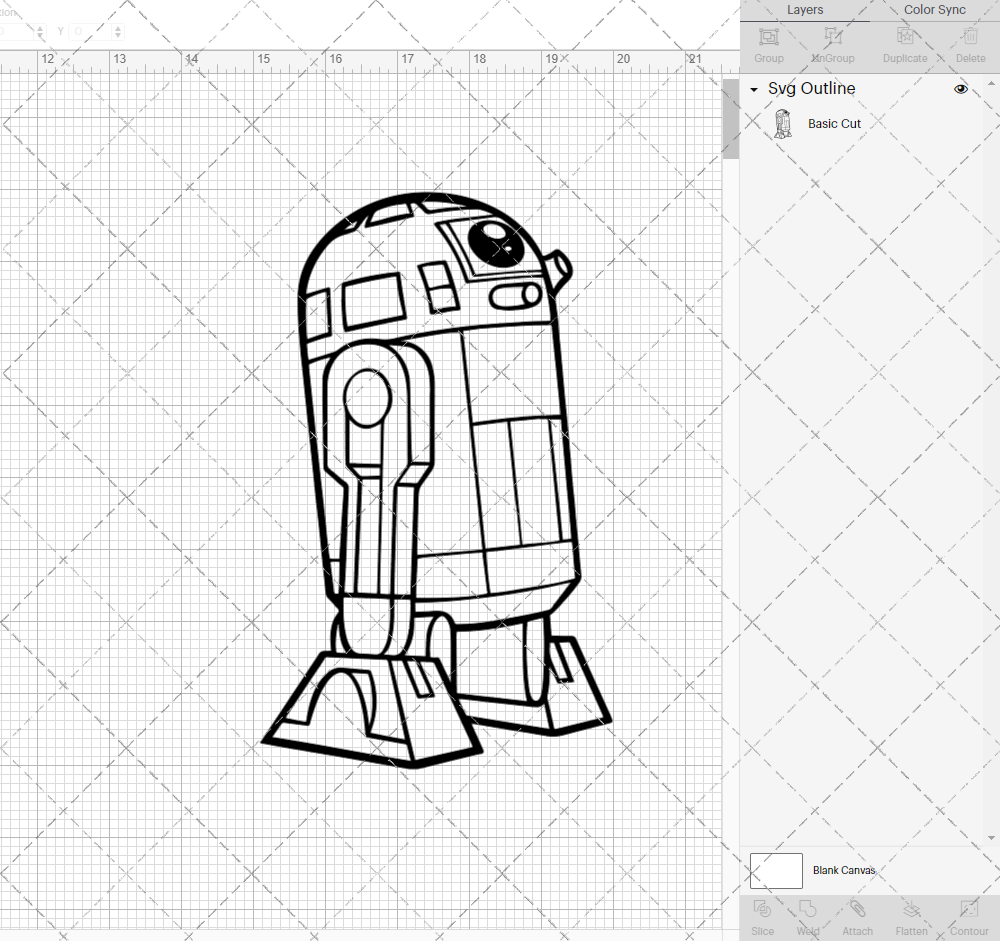Hide the Svg Outline group using its eye icon

coord(961,88)
